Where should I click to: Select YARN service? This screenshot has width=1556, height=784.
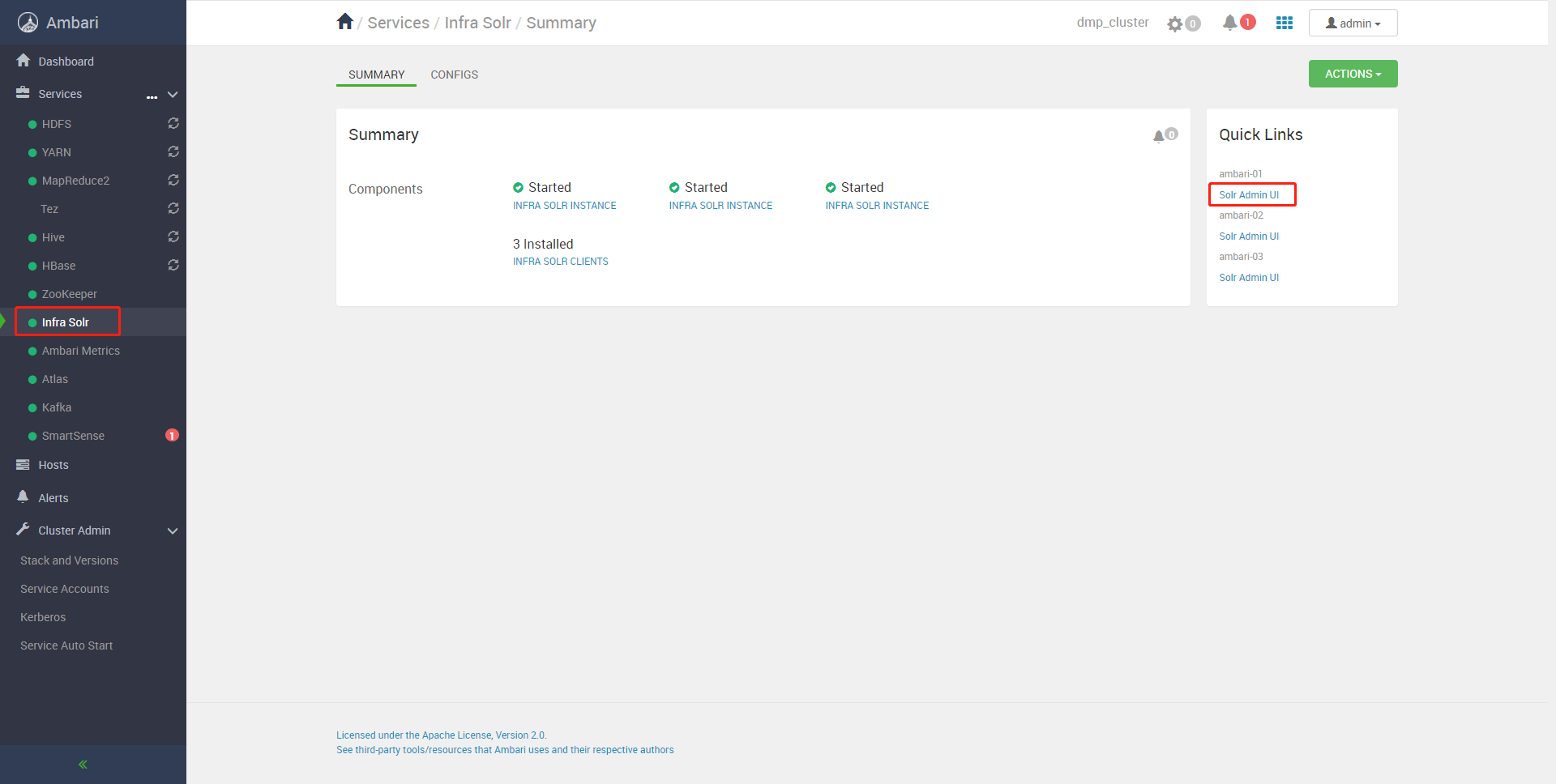57,152
